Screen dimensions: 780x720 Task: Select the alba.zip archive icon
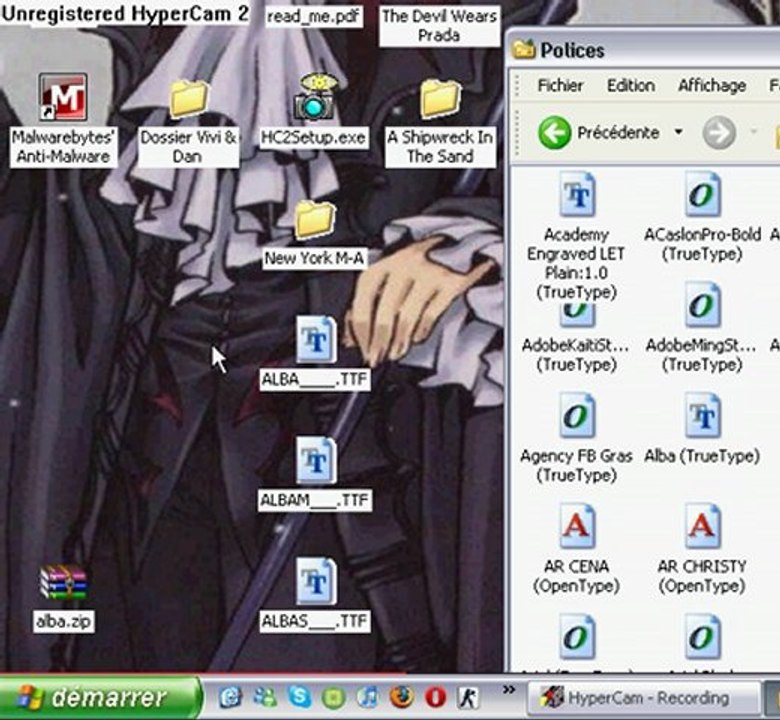coord(64,582)
